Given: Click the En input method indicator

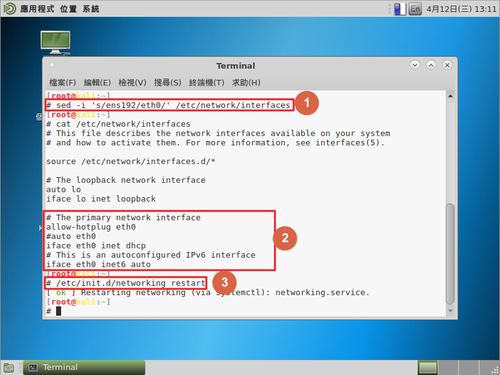Looking at the screenshot, I should (x=415, y=9).
